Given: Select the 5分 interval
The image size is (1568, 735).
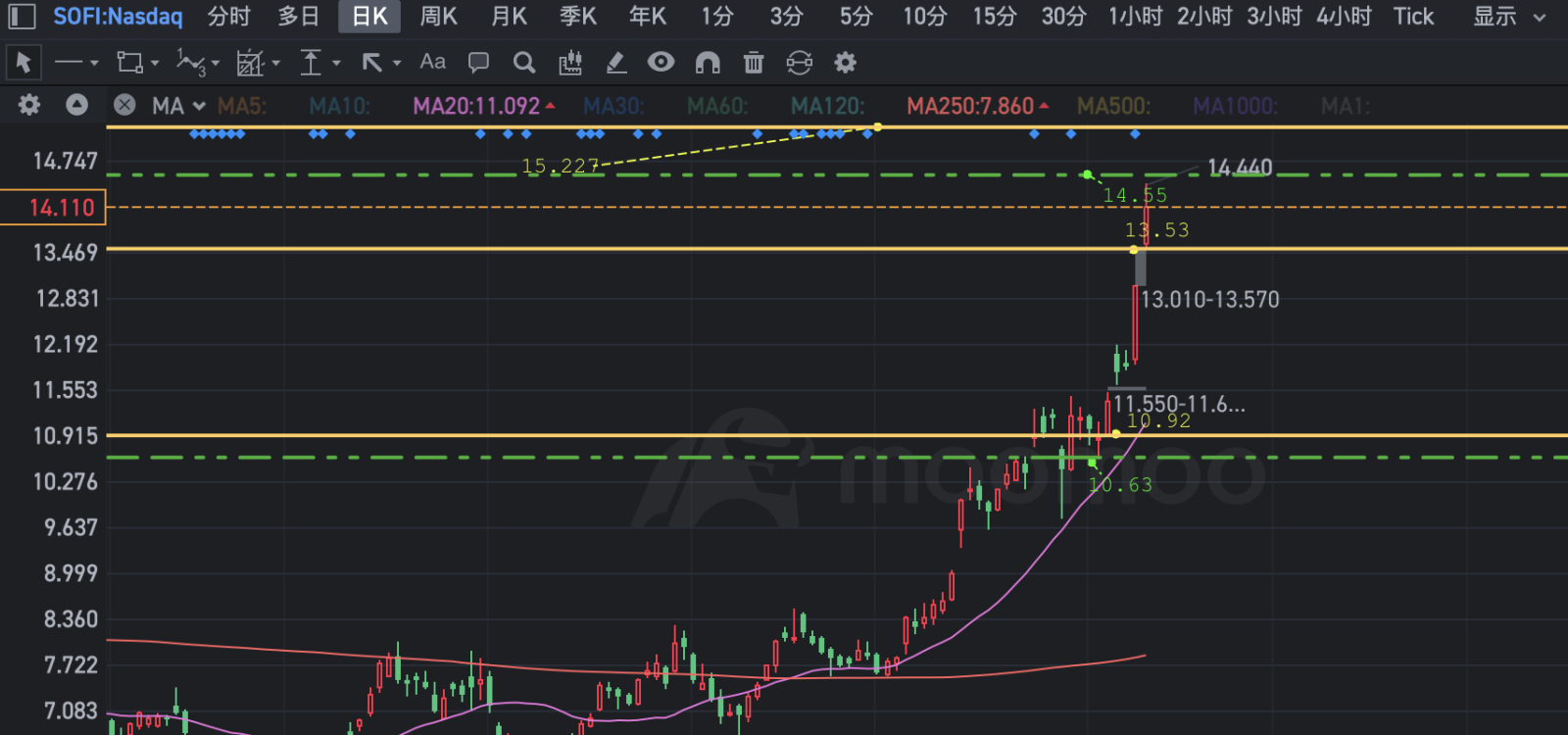Looking at the screenshot, I should (856, 17).
